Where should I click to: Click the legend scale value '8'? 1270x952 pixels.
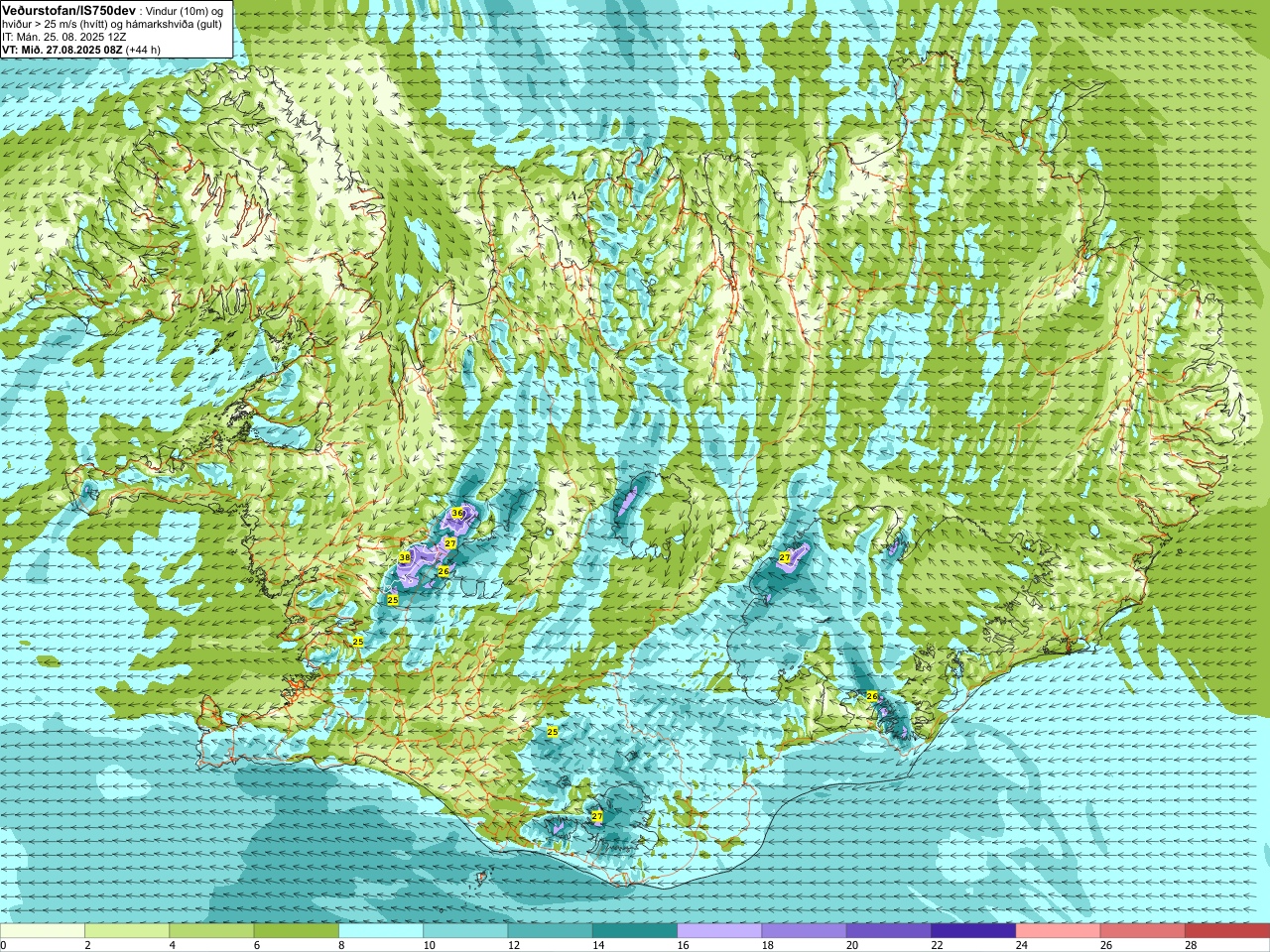(341, 945)
